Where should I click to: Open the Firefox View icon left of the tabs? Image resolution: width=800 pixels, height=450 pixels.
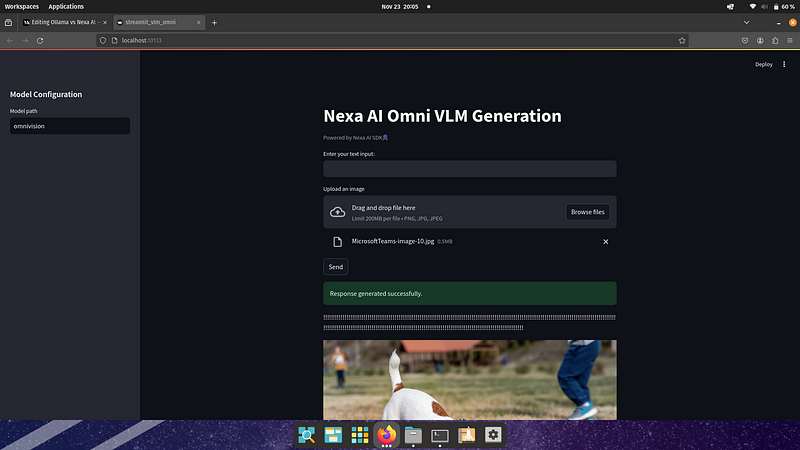coord(8,22)
